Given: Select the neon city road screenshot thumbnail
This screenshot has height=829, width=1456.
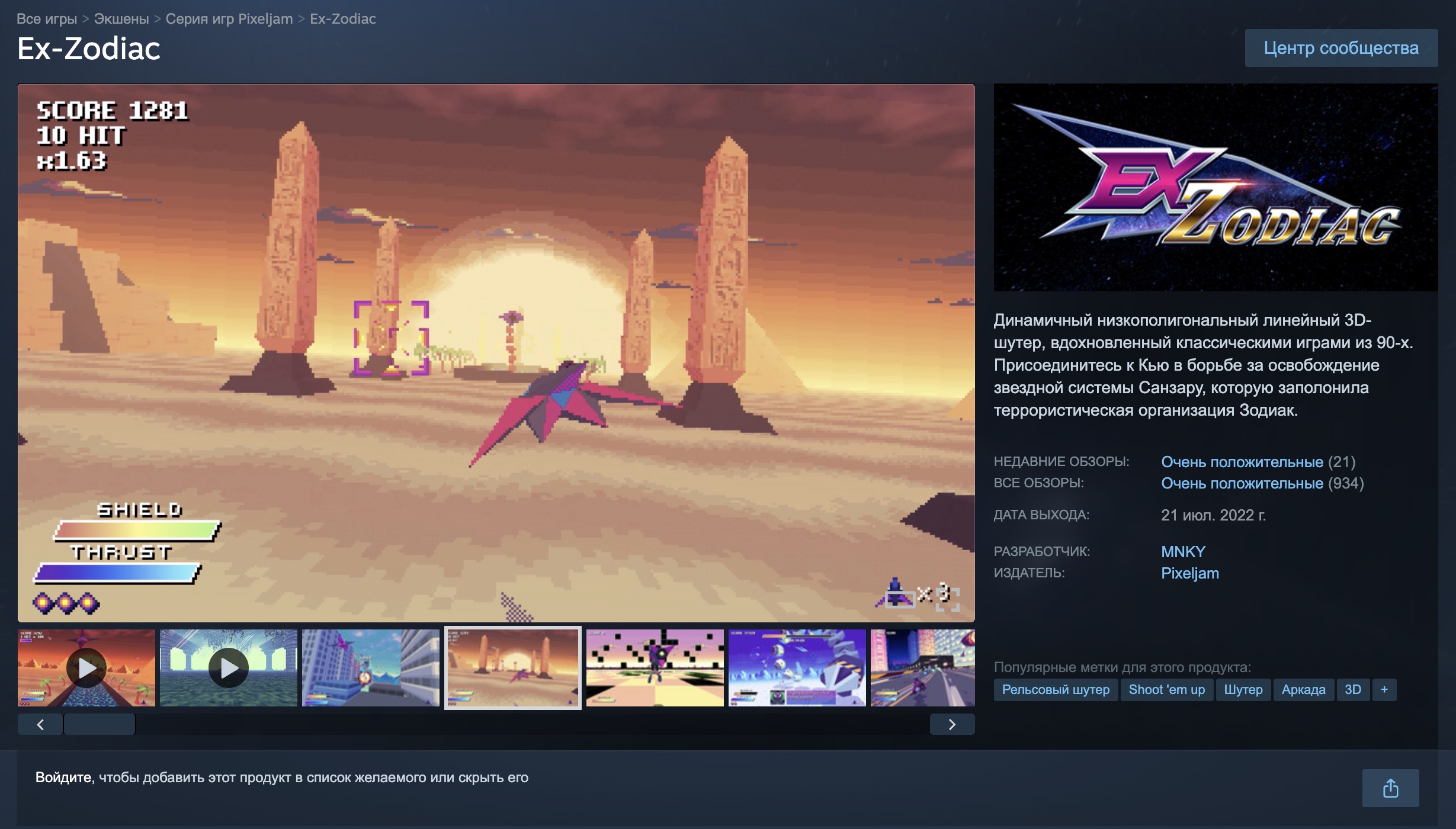Looking at the screenshot, I should 923,668.
